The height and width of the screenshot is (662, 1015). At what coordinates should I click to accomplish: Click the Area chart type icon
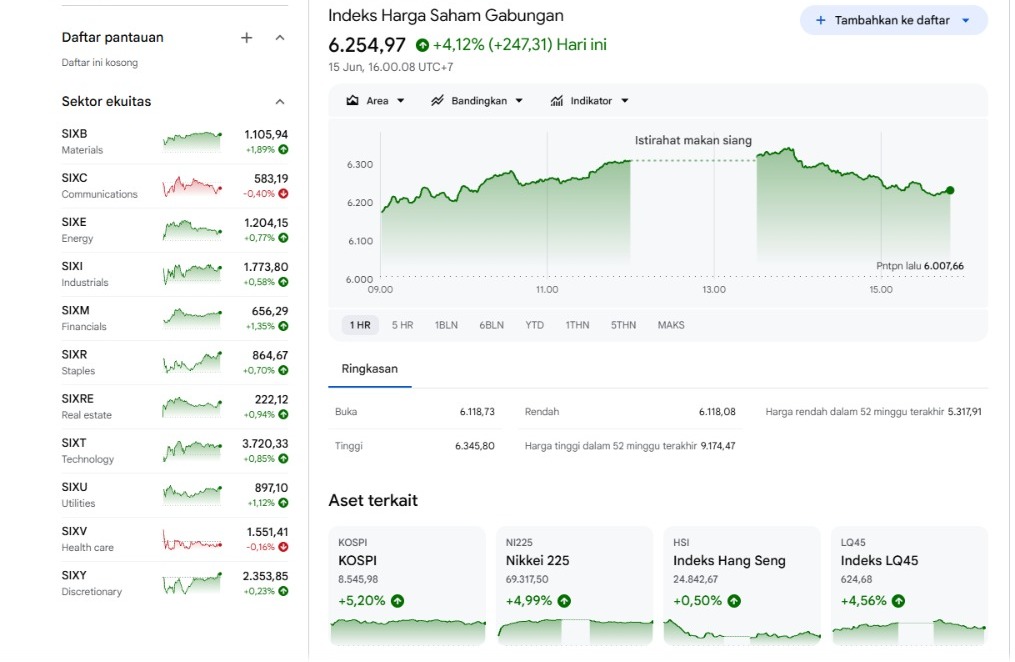(352, 100)
